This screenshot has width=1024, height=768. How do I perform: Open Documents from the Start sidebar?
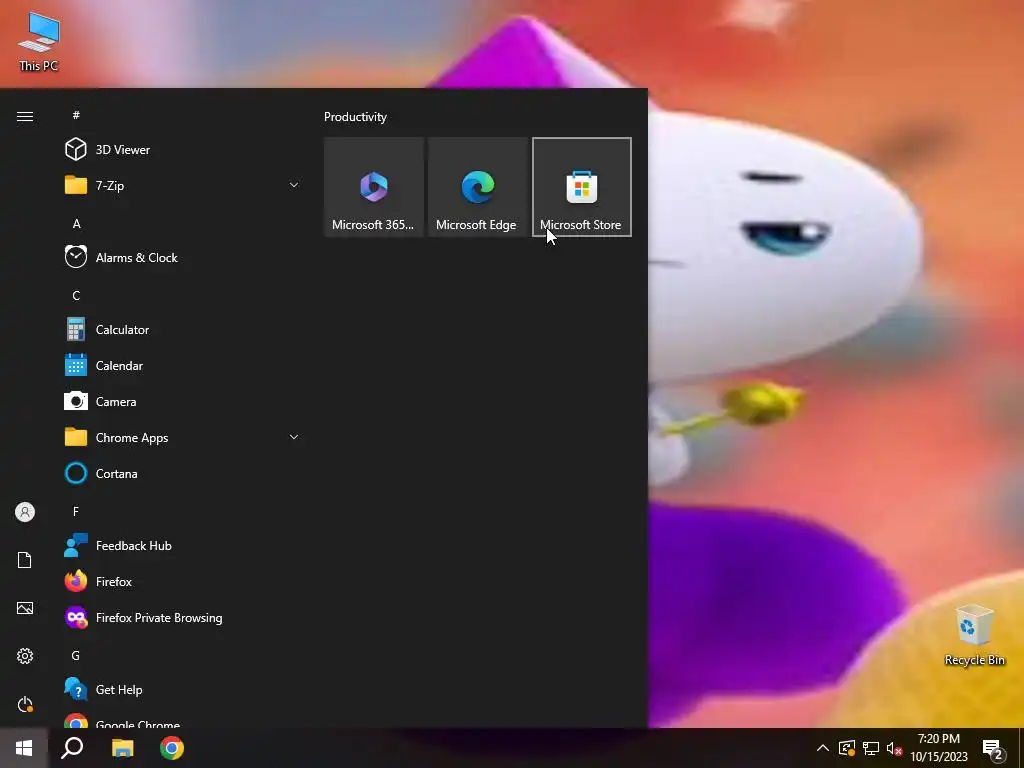coord(25,560)
